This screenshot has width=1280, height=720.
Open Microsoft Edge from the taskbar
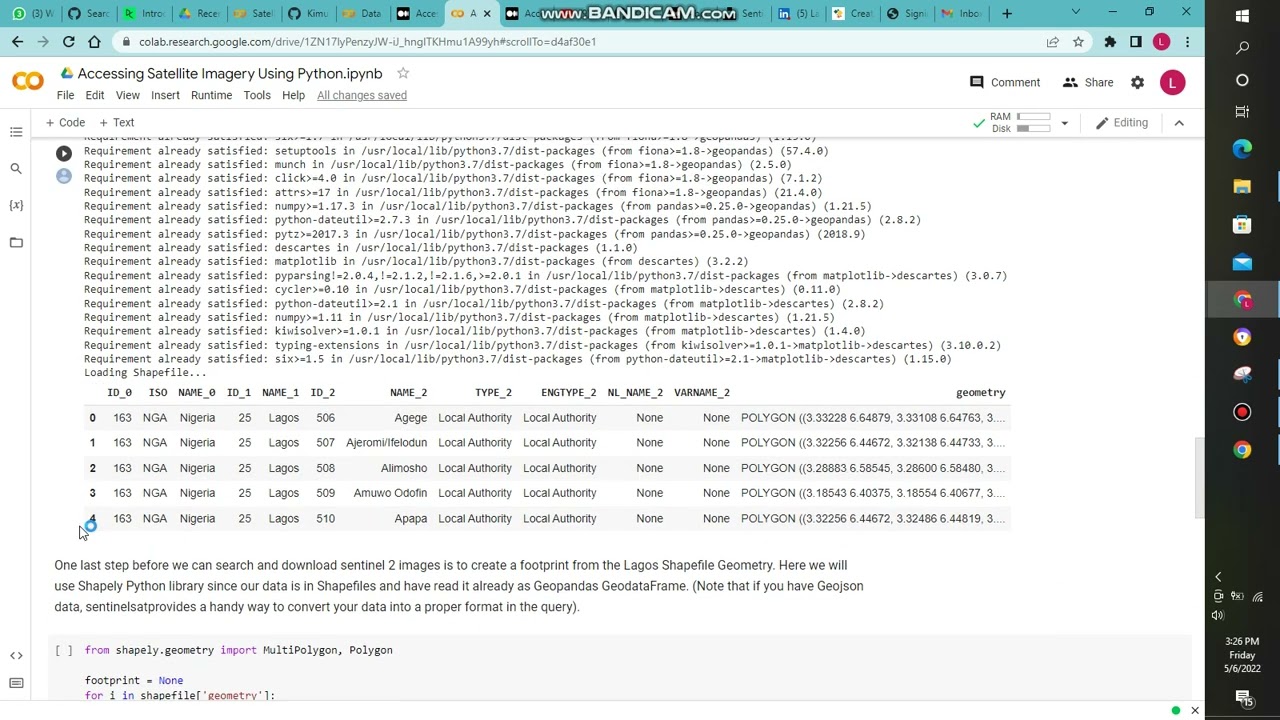(1242, 149)
